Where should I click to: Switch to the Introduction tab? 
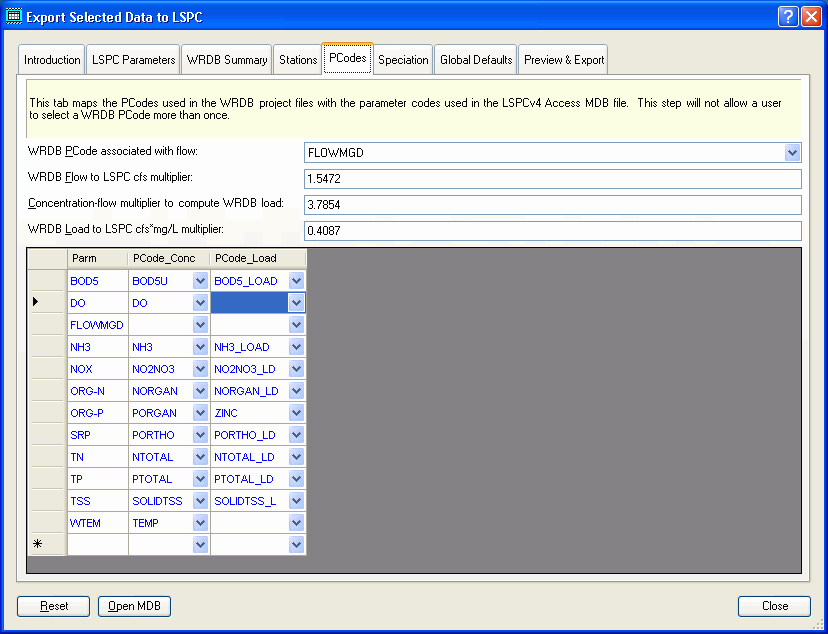pyautogui.click(x=51, y=59)
